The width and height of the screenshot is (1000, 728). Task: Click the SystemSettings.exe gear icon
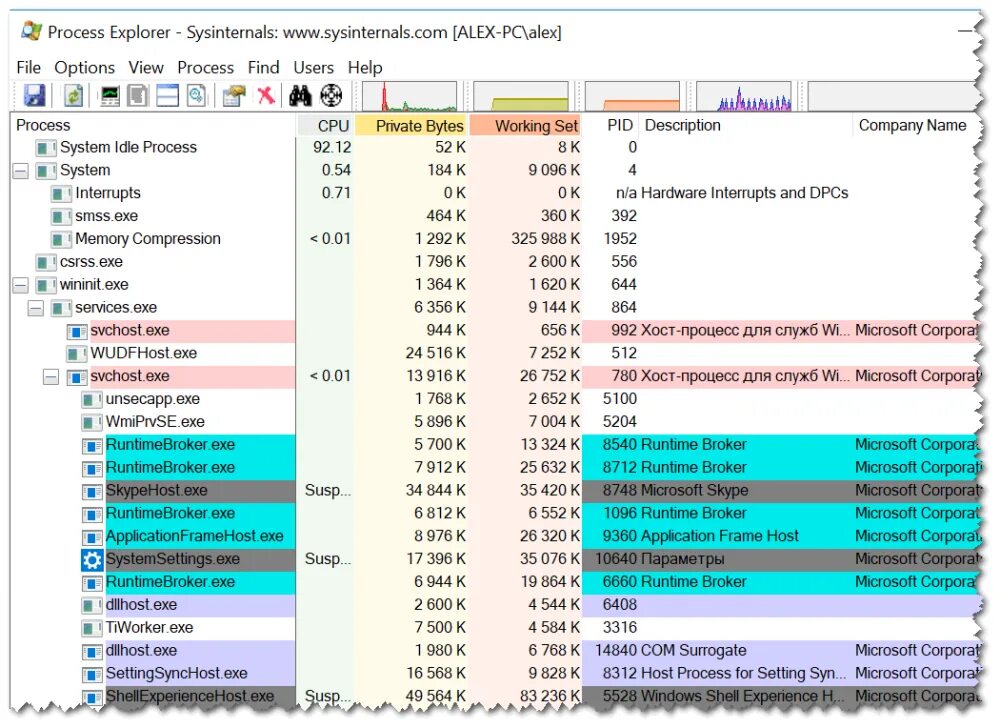(x=92, y=560)
